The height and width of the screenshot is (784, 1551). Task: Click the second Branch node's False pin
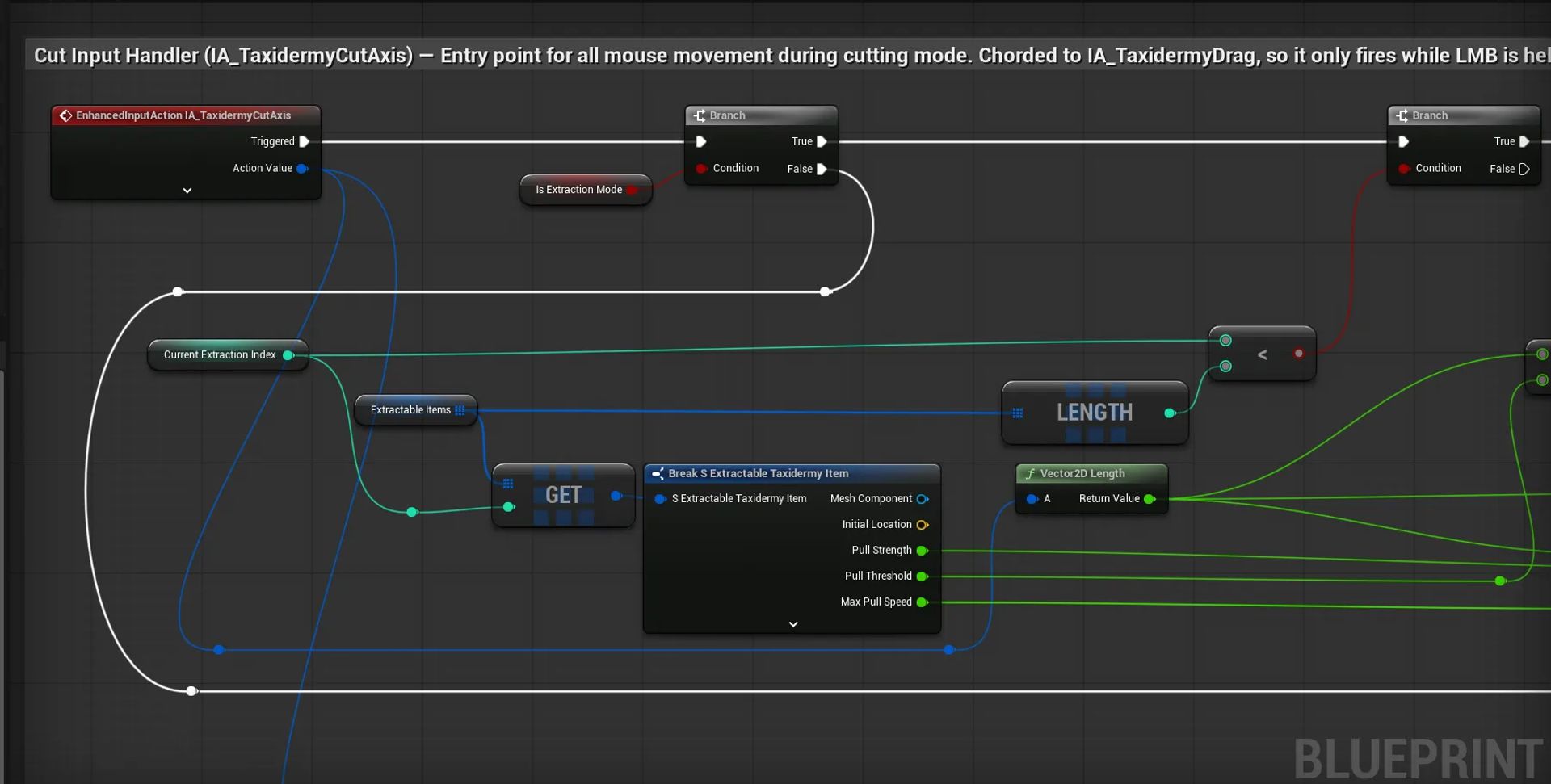(x=1524, y=169)
